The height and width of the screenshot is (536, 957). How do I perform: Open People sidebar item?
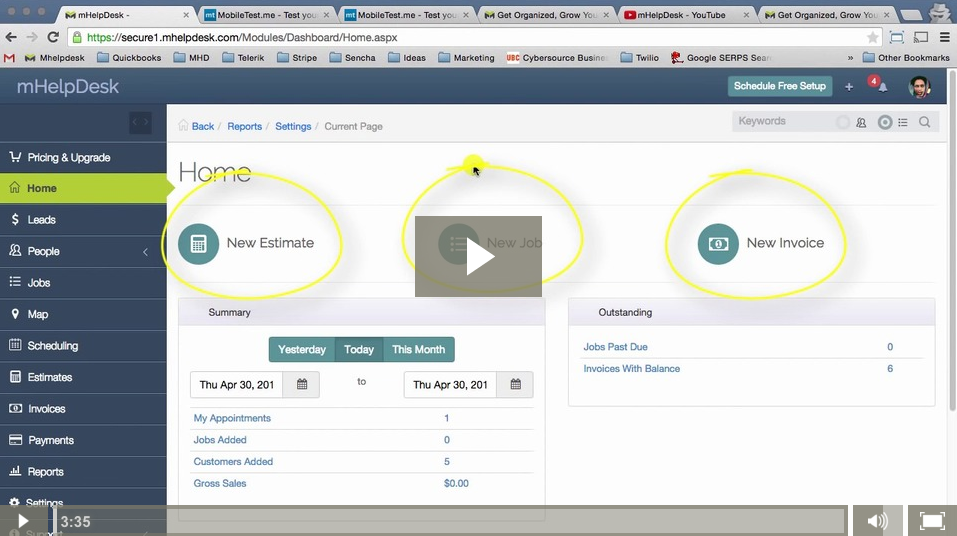click(x=83, y=251)
